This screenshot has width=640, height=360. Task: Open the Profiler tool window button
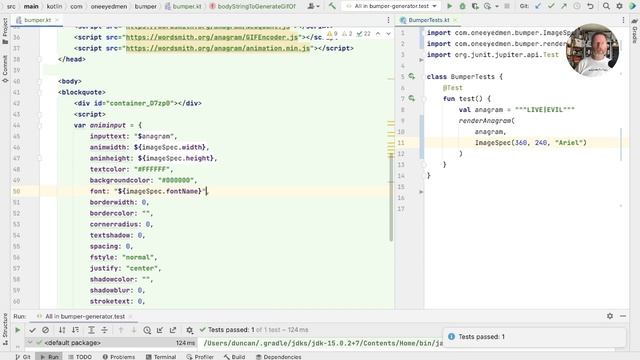coord(200,357)
